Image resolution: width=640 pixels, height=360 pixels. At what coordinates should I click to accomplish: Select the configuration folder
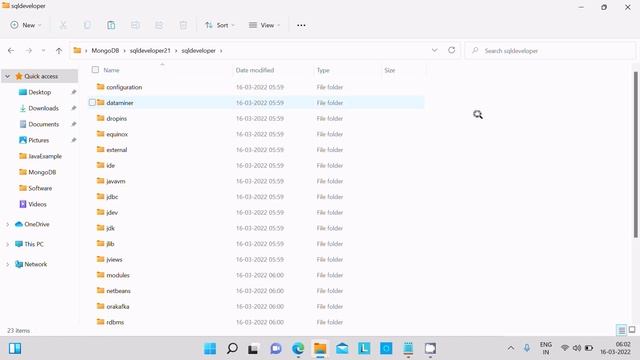coord(124,87)
